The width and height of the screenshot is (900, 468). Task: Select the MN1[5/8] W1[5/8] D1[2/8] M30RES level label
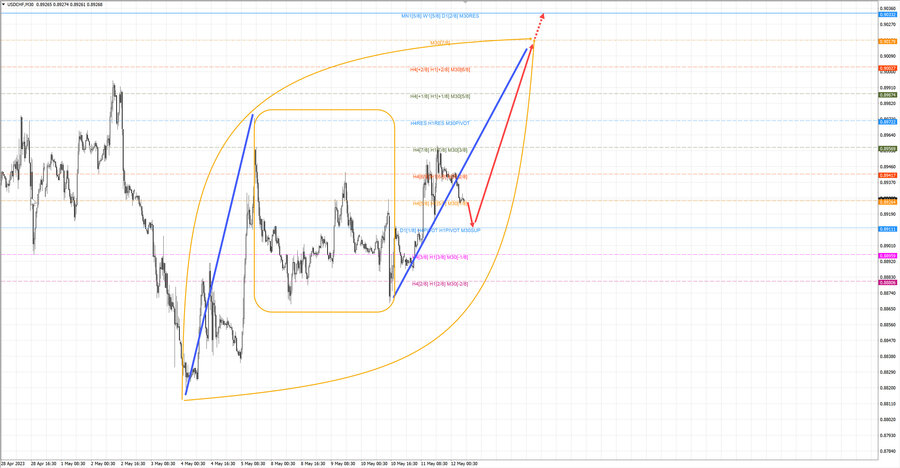point(440,16)
